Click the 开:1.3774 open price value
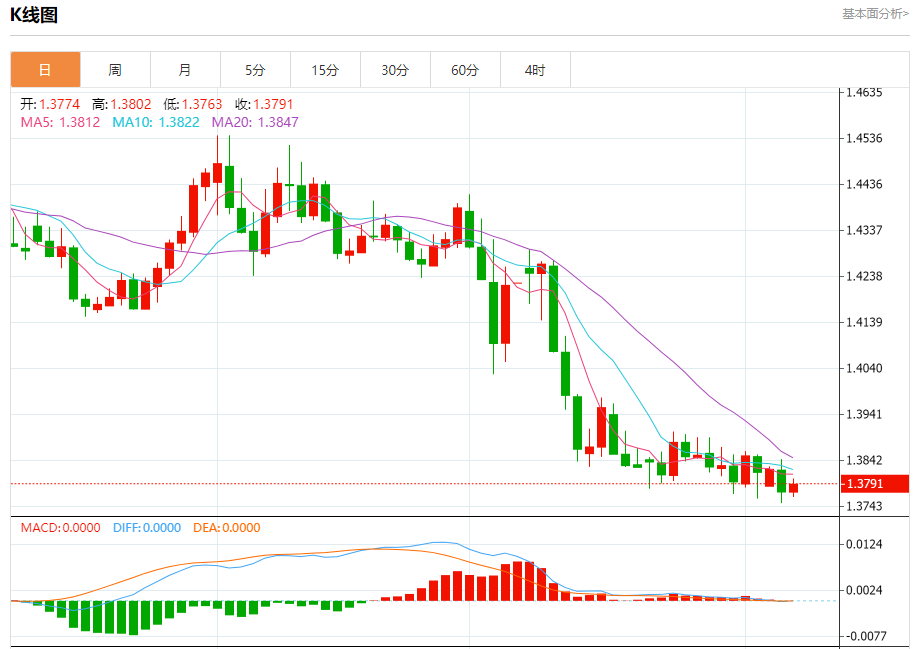 (50, 104)
